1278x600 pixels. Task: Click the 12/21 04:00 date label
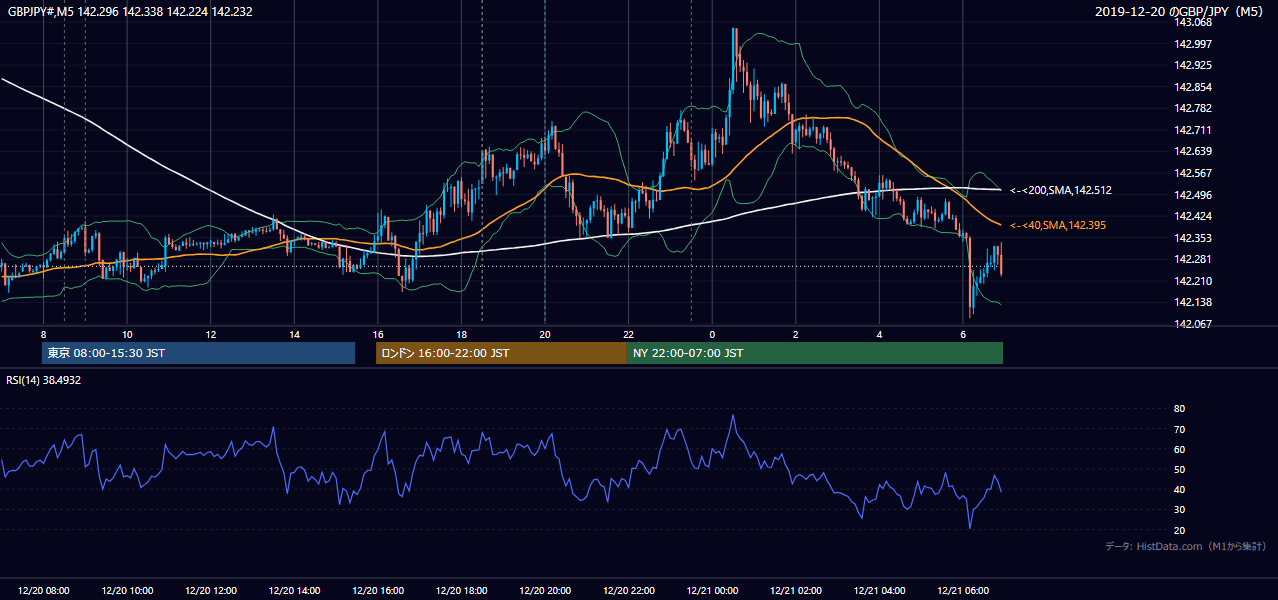(879, 591)
